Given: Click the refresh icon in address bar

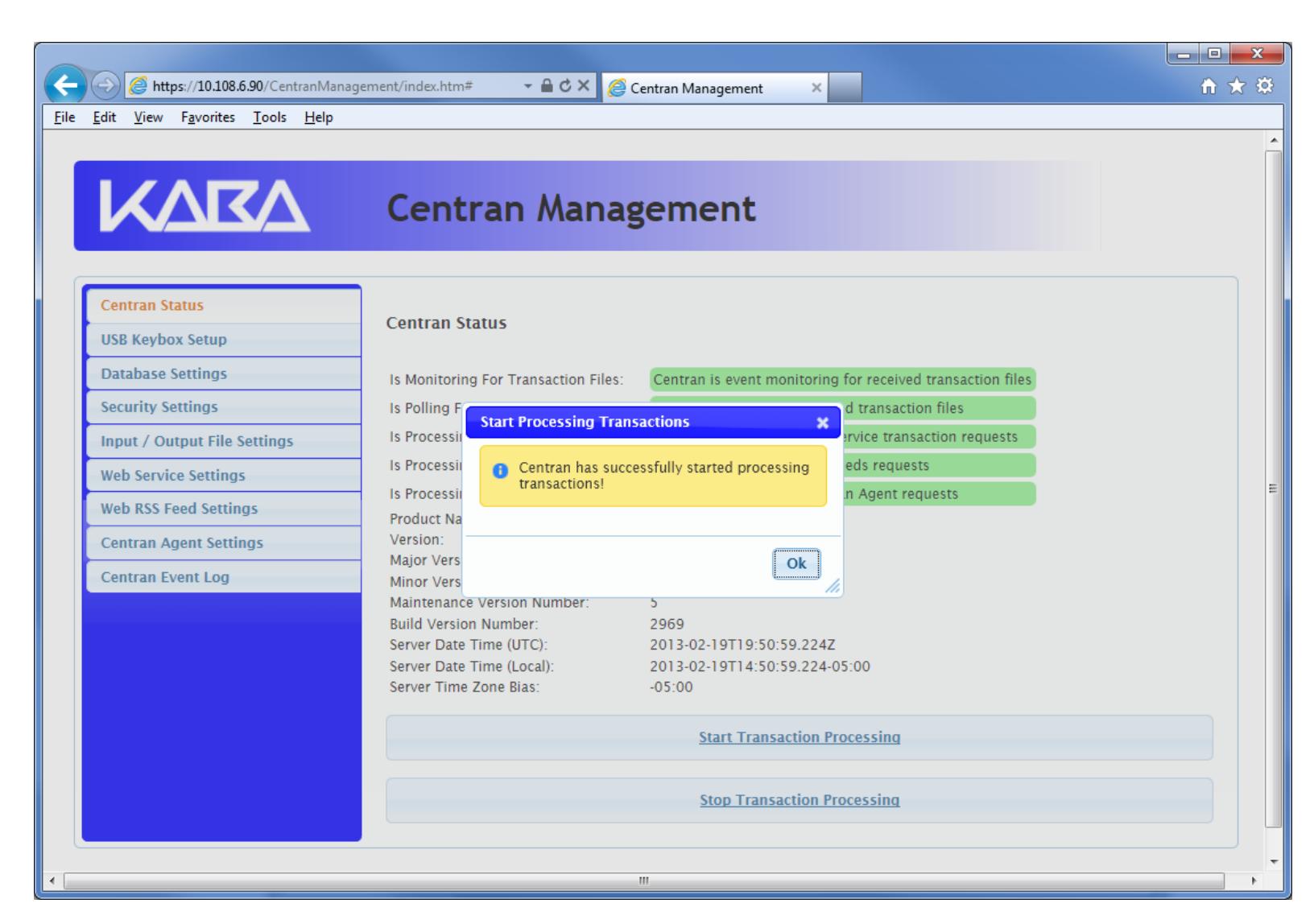Looking at the screenshot, I should pyautogui.click(x=566, y=87).
